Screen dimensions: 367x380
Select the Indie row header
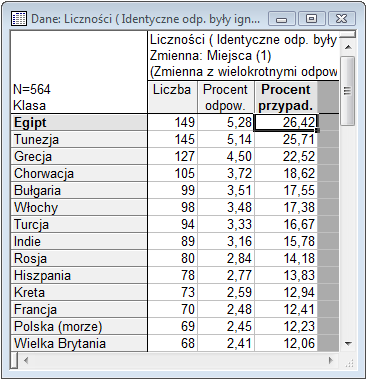pyautogui.click(x=79, y=242)
